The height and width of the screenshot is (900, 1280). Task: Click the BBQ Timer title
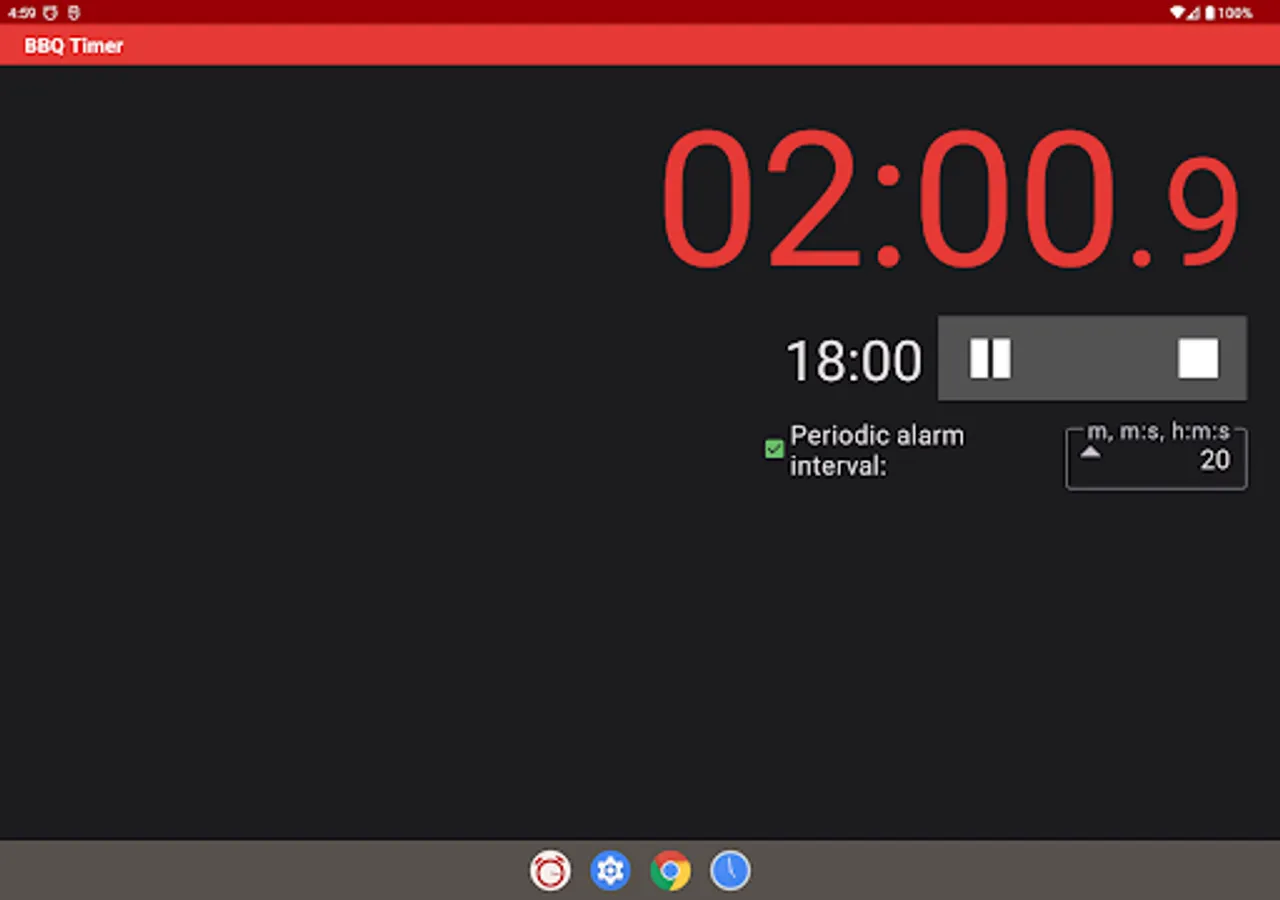[x=73, y=46]
